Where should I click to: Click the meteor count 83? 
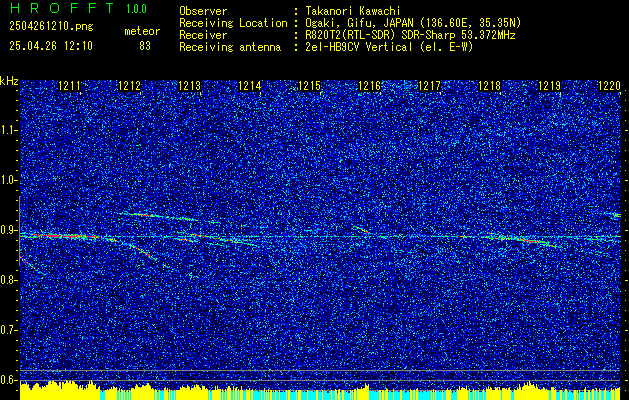coord(145,46)
